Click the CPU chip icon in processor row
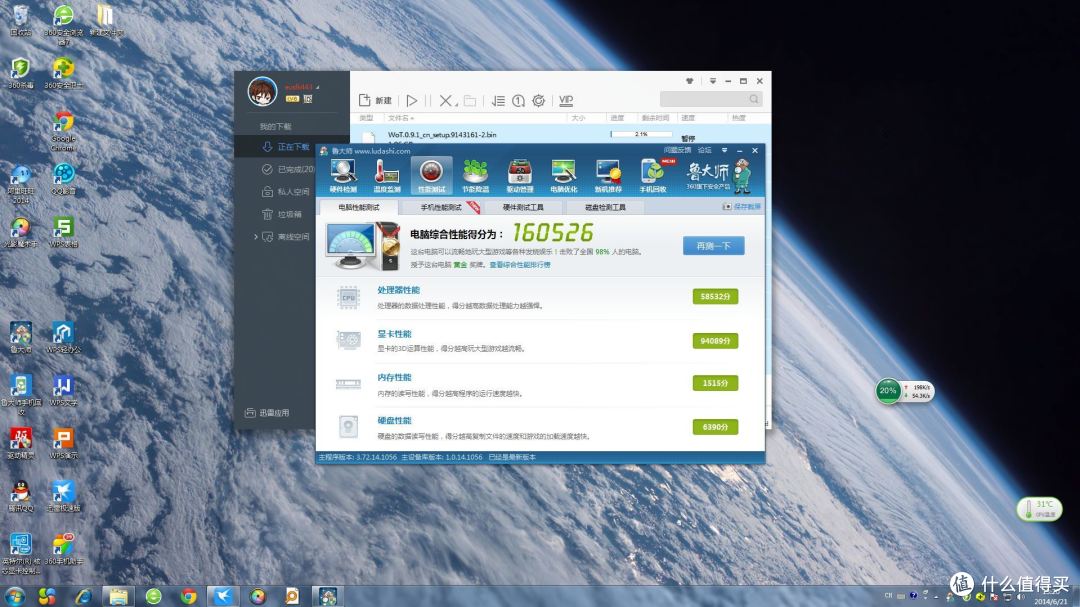The image size is (1080, 607). coord(349,298)
